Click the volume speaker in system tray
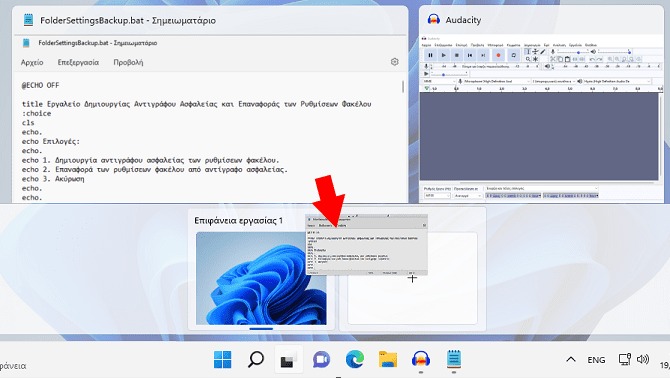Image resolution: width=670 pixels, height=378 pixels. point(643,359)
